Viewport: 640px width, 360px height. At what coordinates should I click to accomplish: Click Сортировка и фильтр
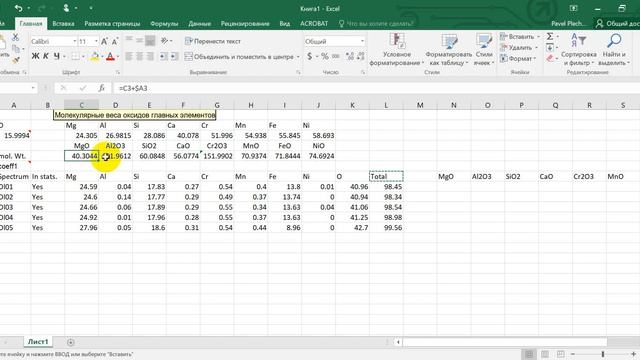578,50
